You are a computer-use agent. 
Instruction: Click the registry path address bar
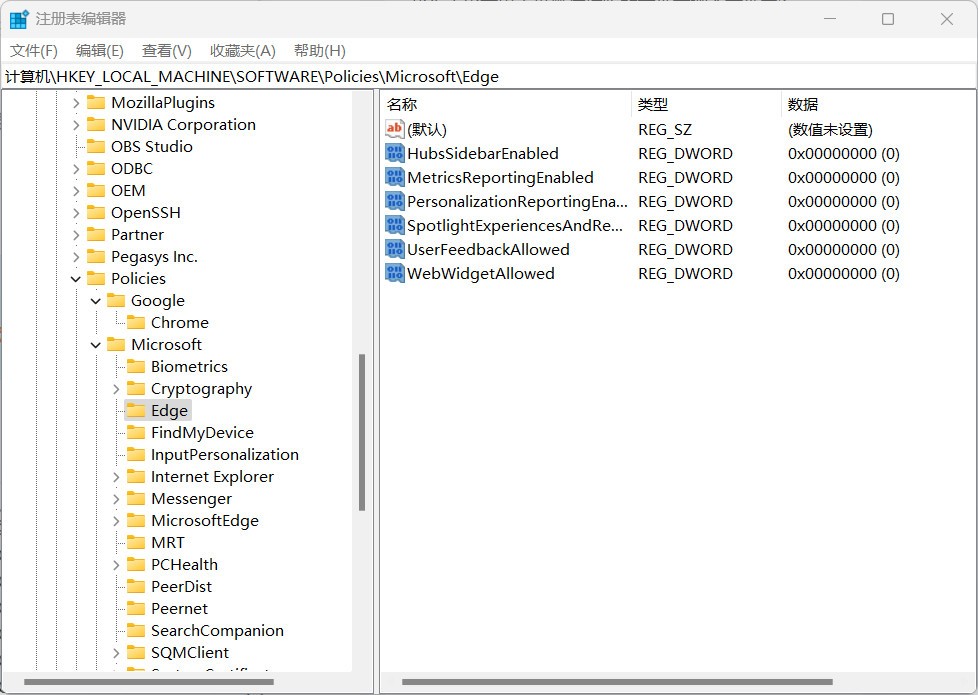(489, 77)
